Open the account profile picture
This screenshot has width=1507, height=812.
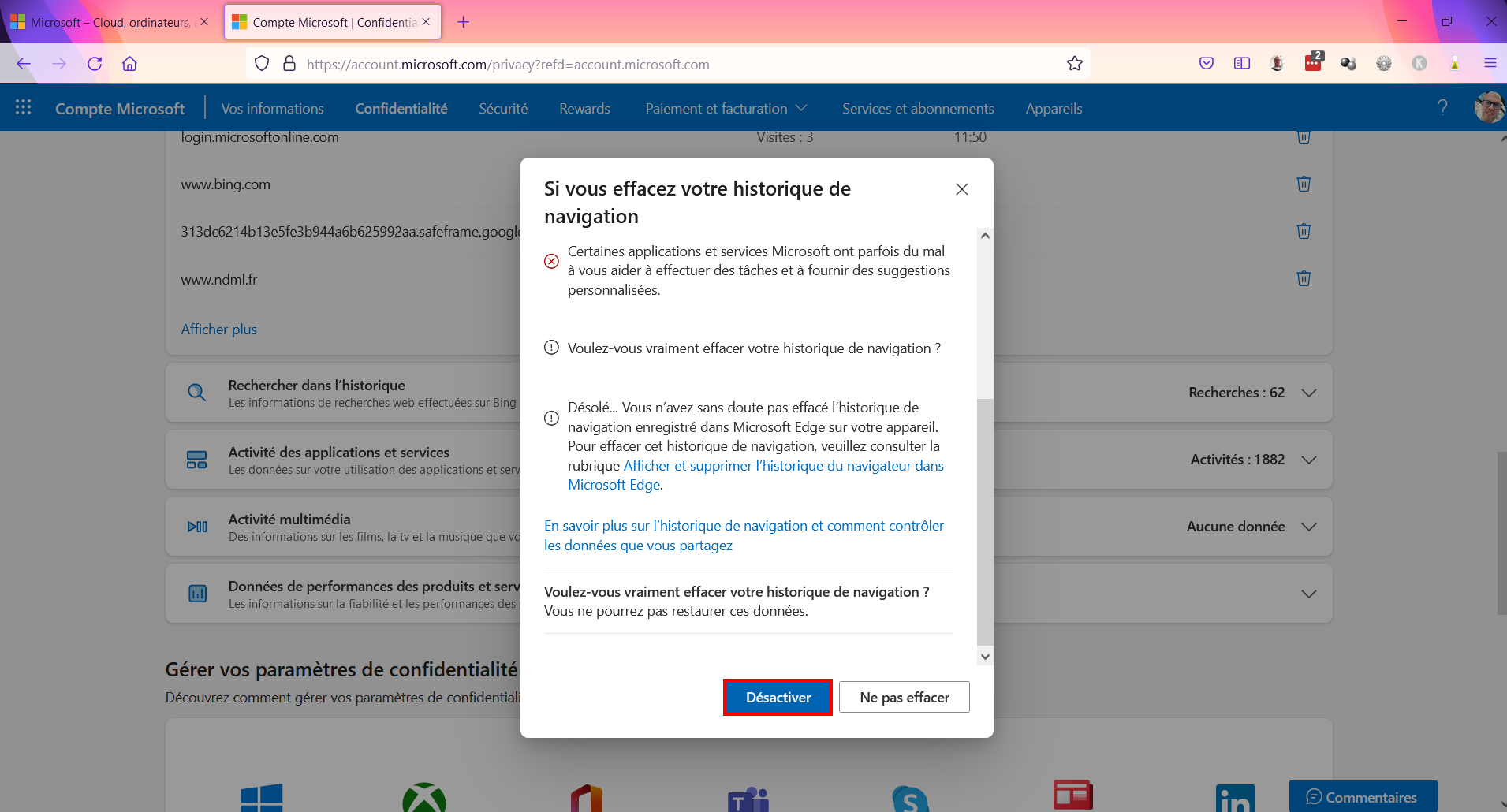tap(1490, 107)
